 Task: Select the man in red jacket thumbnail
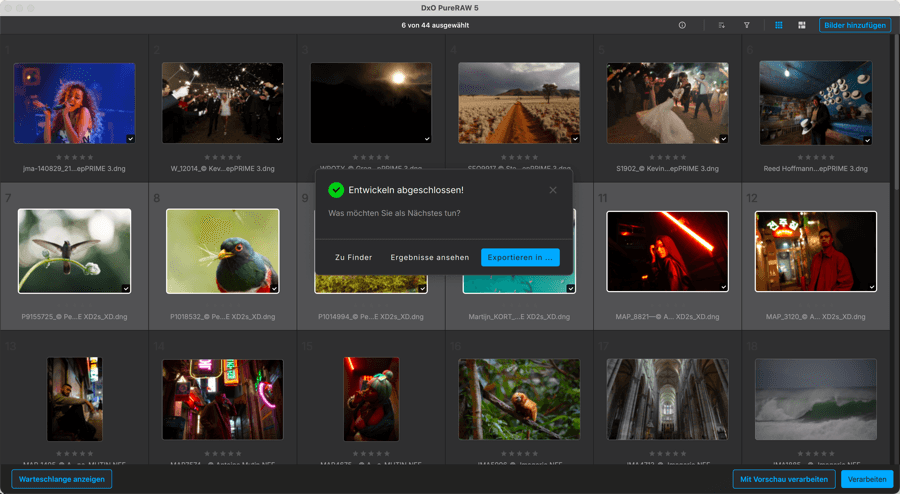(816, 251)
